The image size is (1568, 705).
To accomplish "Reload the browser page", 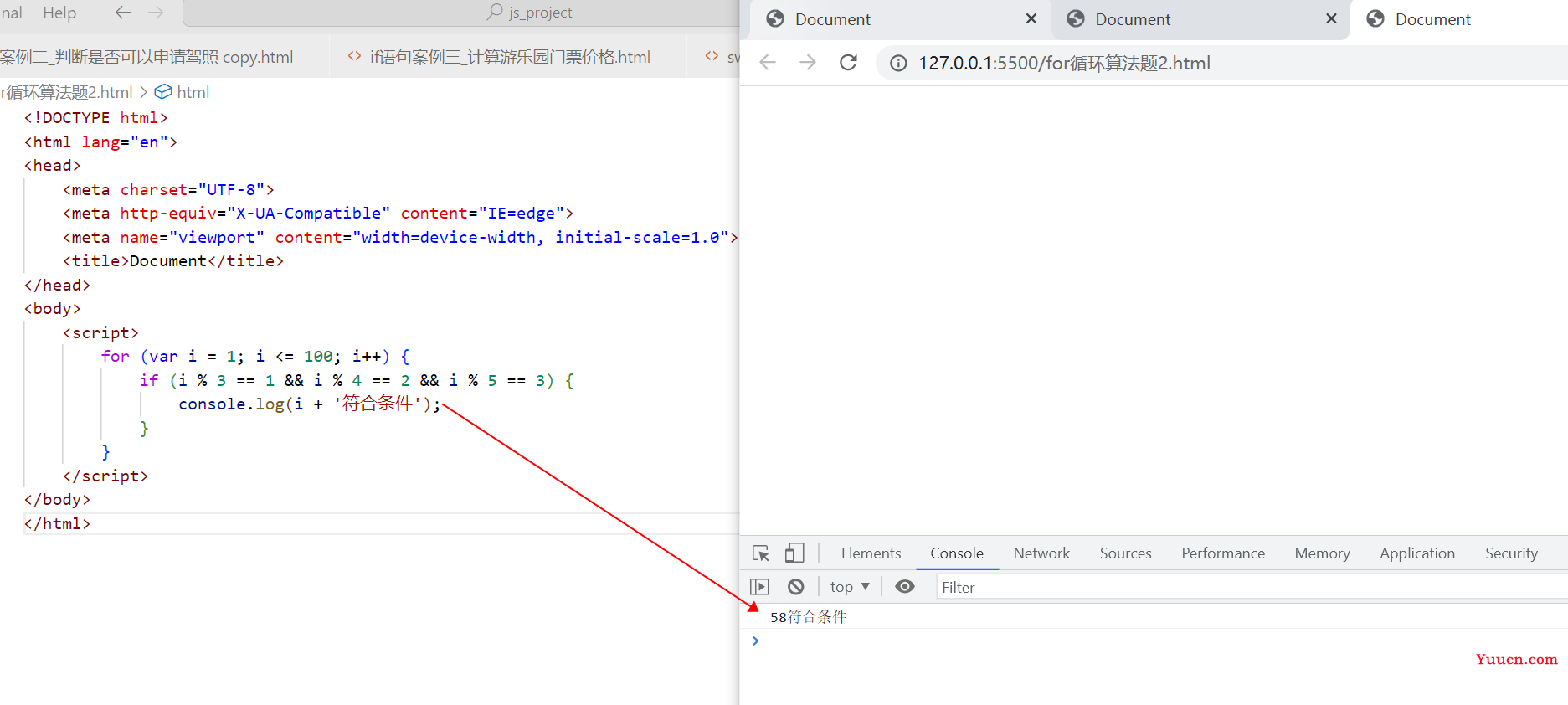I will pos(848,63).
